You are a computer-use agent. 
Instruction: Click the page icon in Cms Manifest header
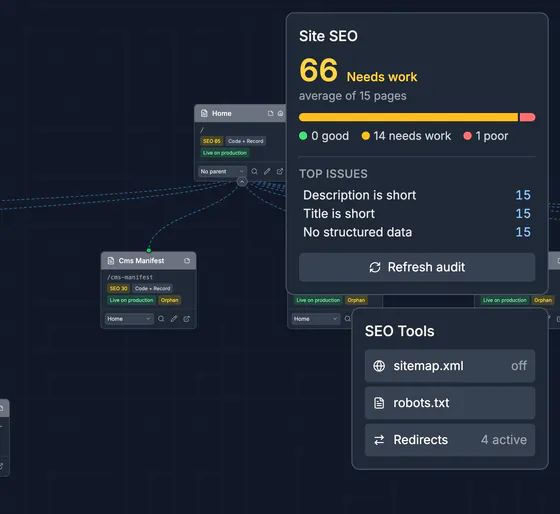pos(187,261)
